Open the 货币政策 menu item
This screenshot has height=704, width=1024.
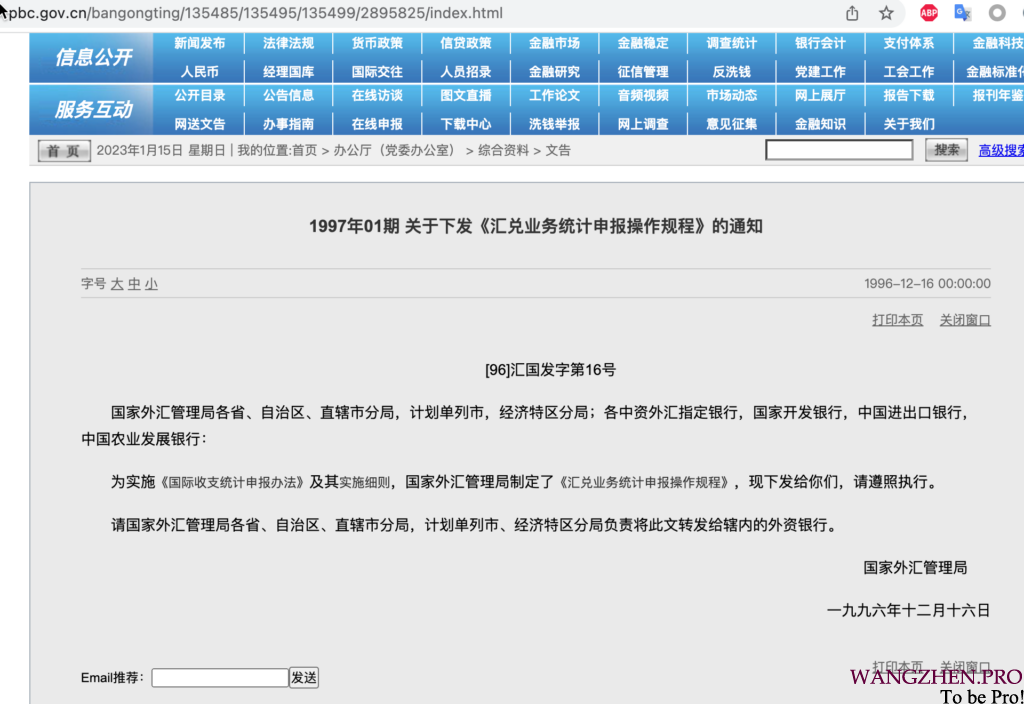click(x=377, y=44)
